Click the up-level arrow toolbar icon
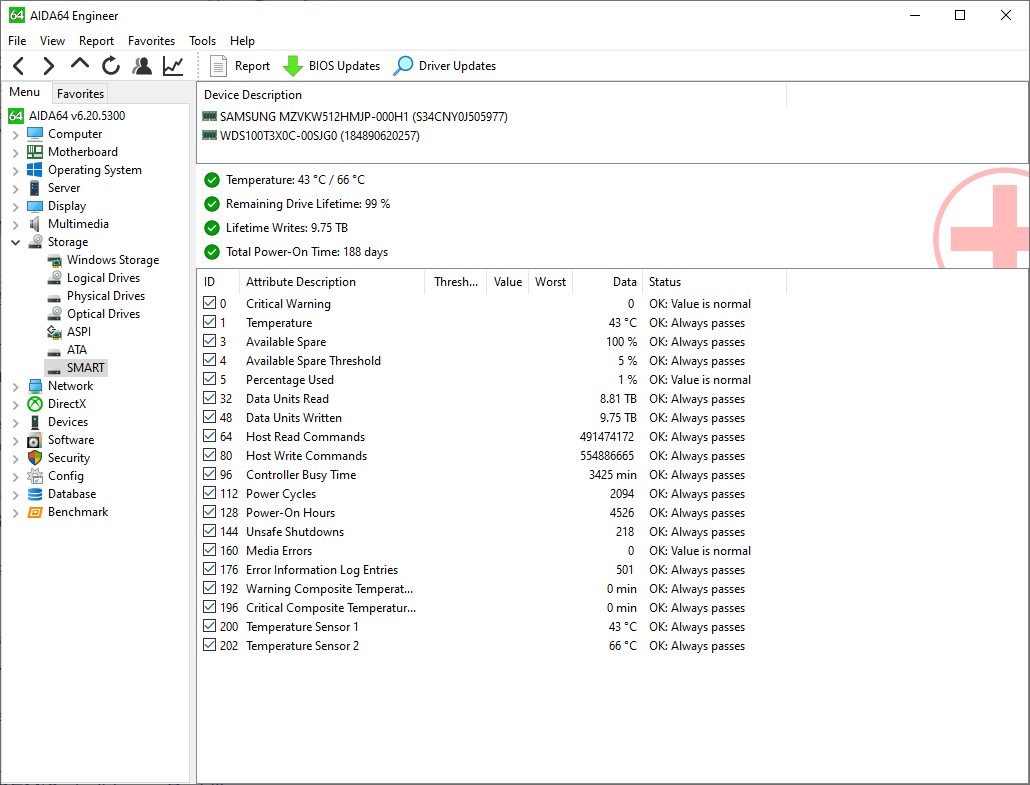This screenshot has width=1030, height=785. pos(79,64)
